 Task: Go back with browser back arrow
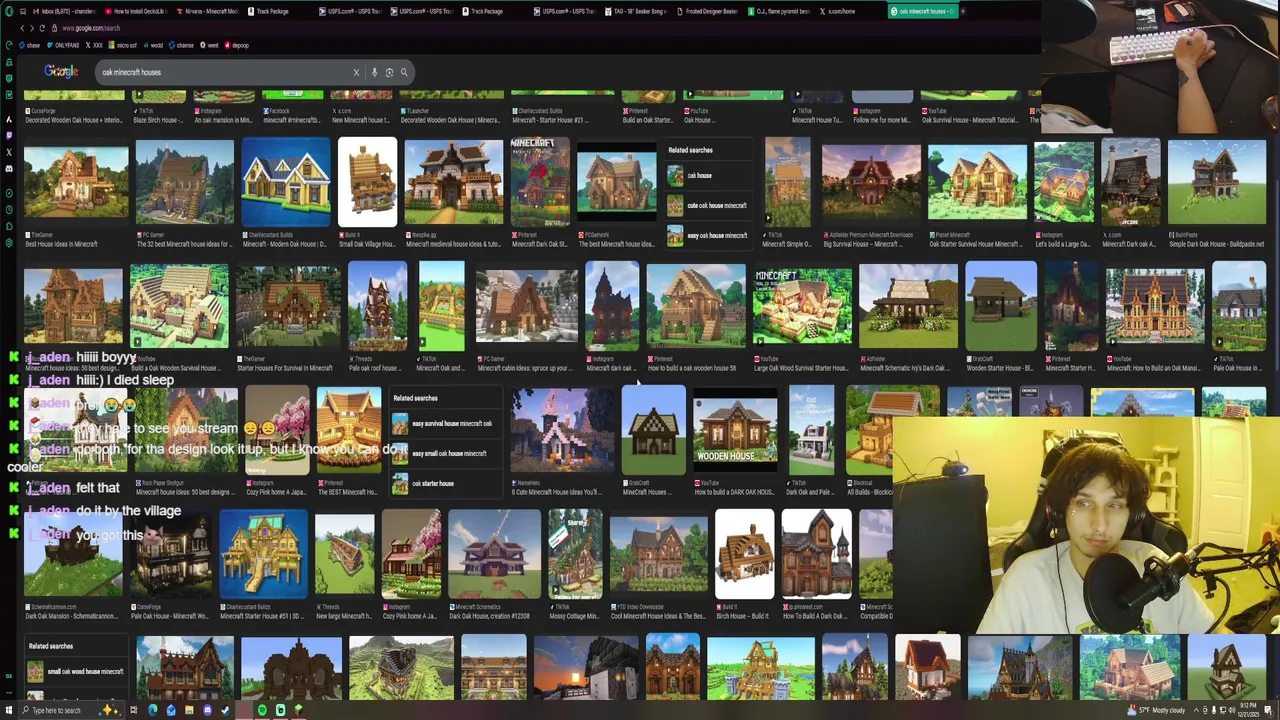coord(23,28)
